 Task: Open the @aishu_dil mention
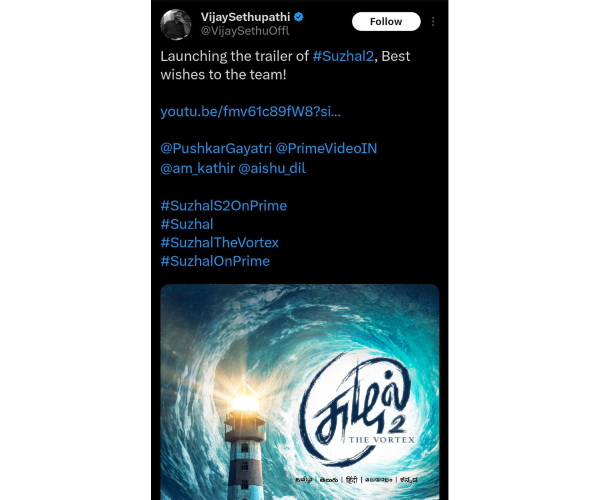[272, 168]
